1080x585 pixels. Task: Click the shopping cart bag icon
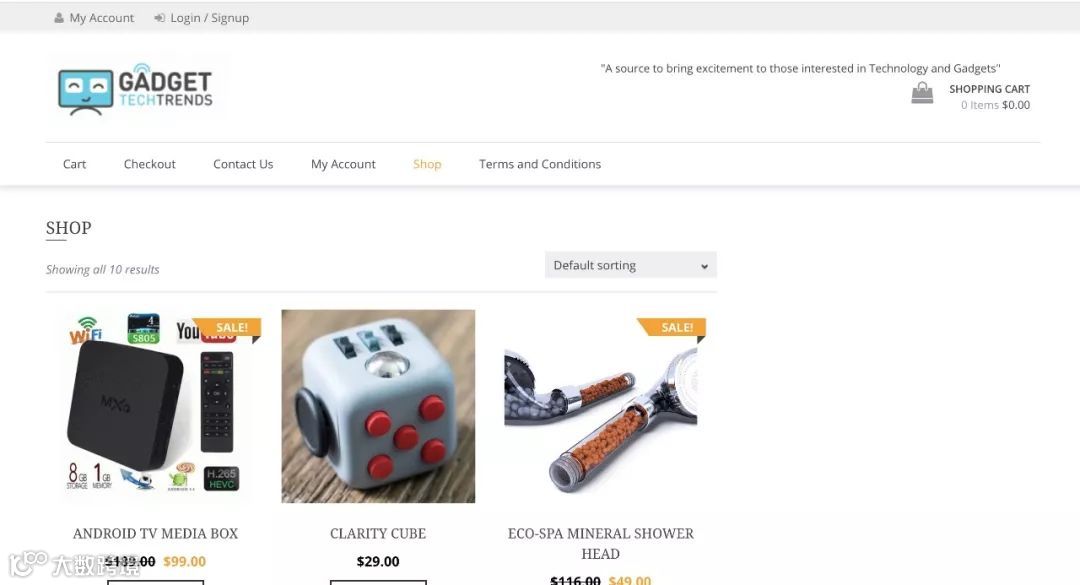click(922, 93)
